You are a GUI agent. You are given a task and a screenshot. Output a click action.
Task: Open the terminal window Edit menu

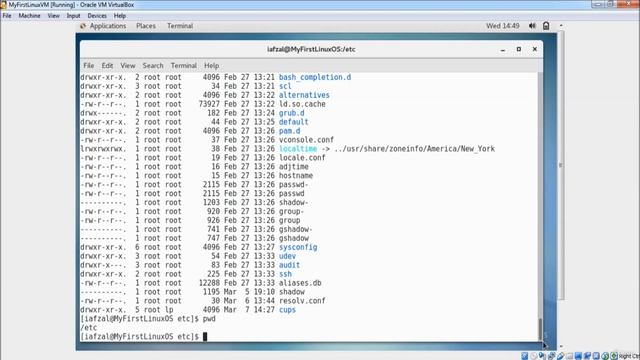pyautogui.click(x=107, y=65)
